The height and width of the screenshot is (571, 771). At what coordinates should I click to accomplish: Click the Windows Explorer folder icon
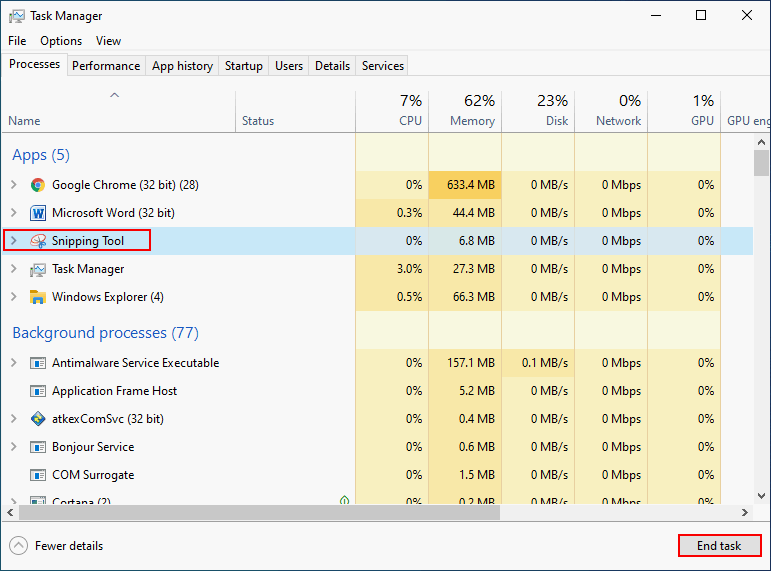pyautogui.click(x=38, y=297)
